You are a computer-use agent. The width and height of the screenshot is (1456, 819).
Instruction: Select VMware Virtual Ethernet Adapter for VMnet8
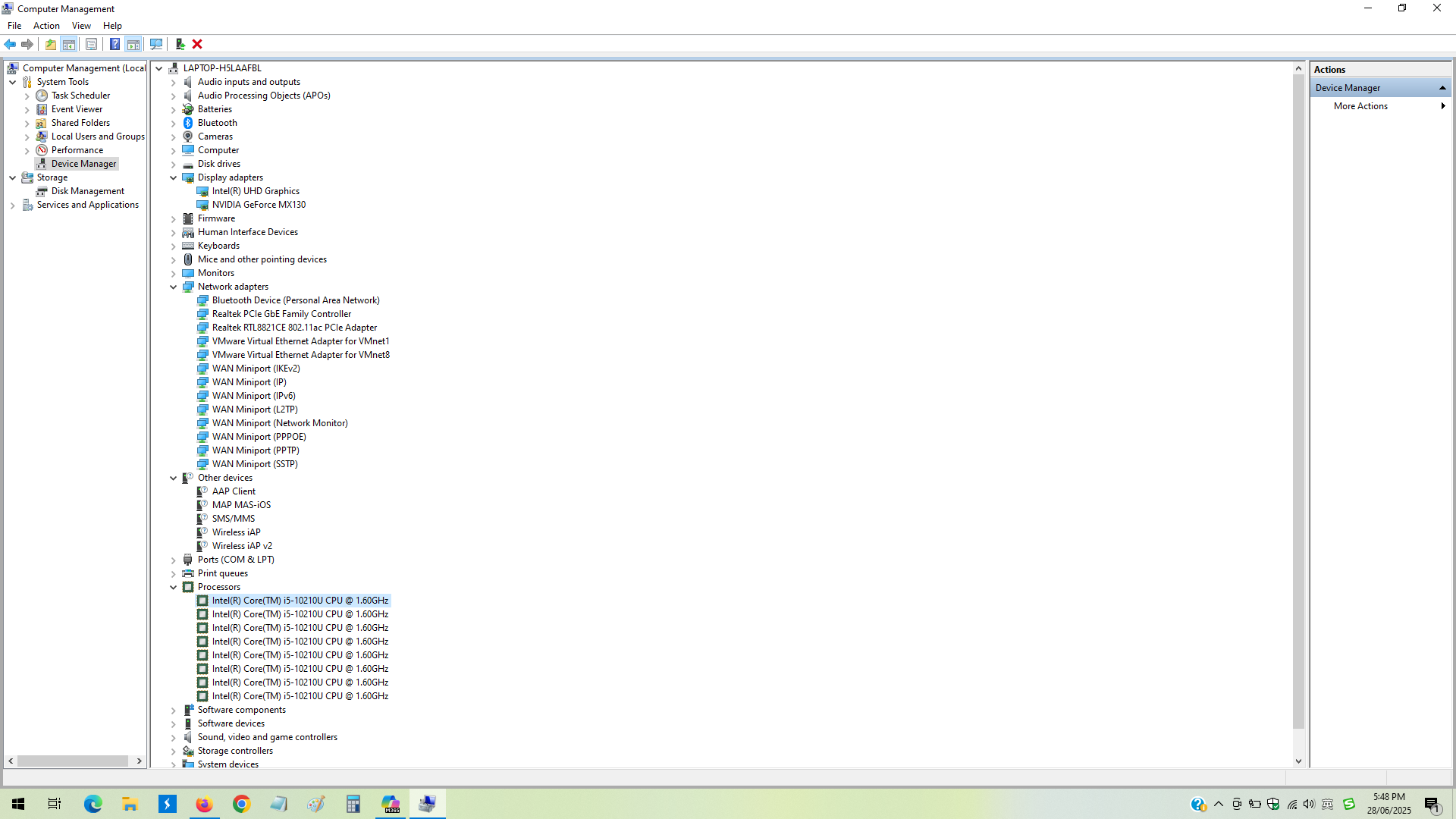click(300, 355)
